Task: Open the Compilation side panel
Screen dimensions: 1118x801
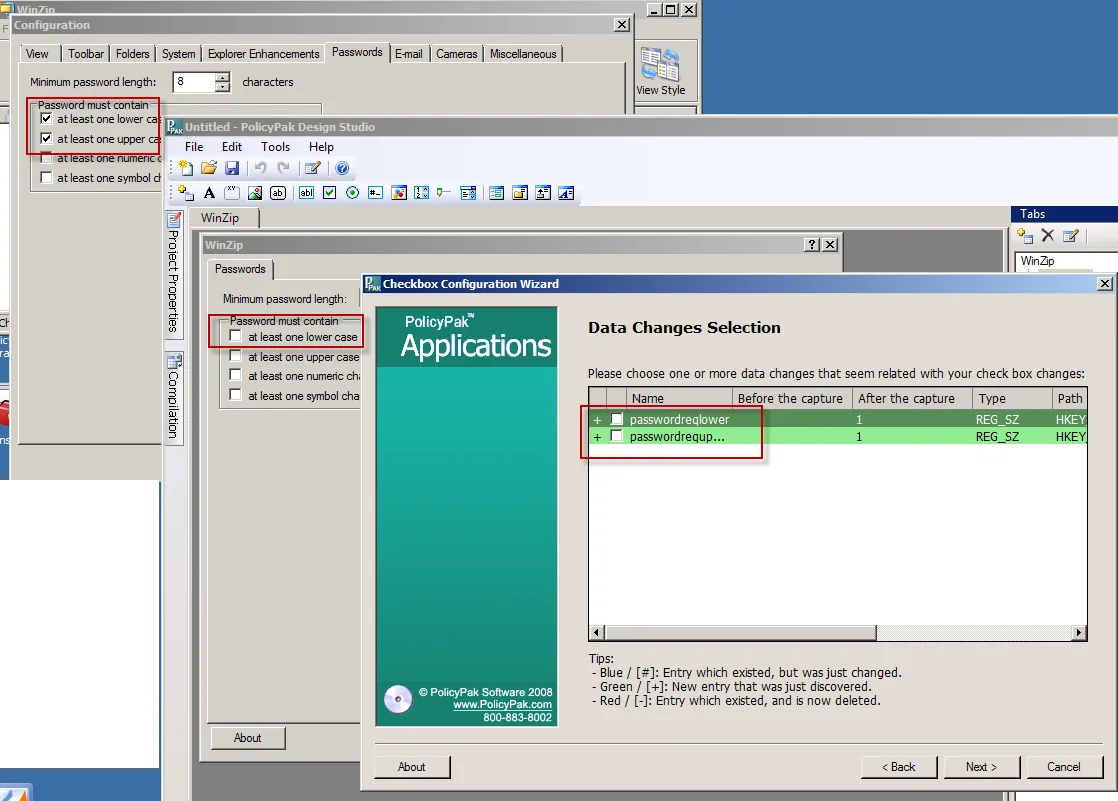Action: coord(173,397)
